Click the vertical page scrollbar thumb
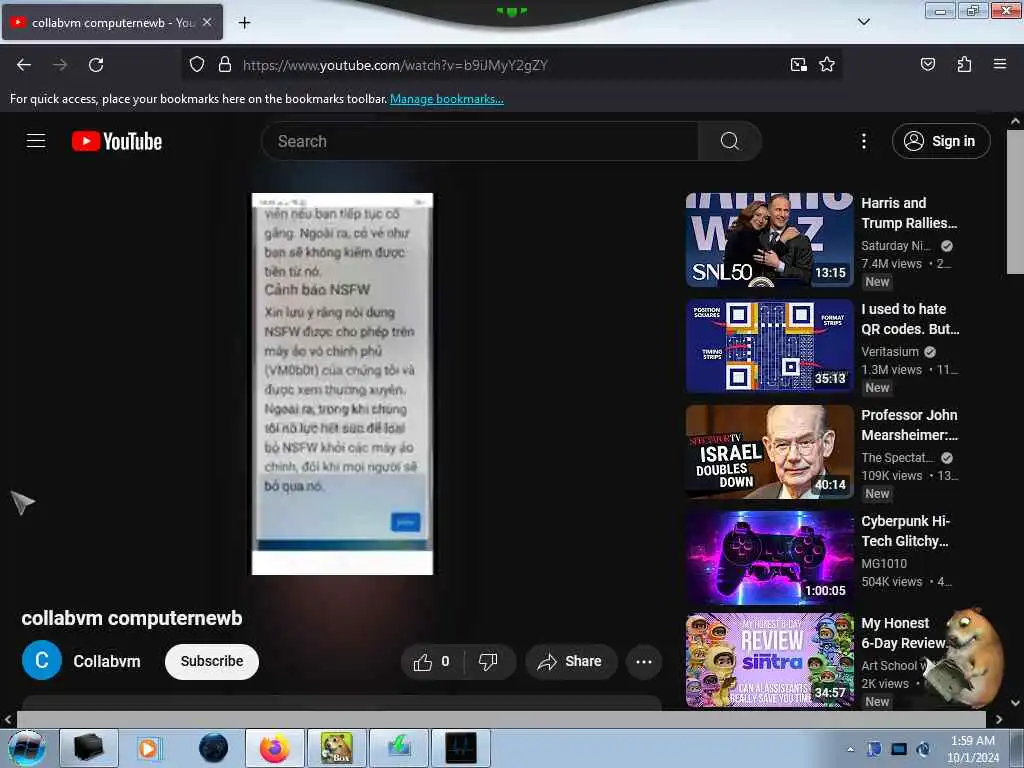This screenshot has height=768, width=1024. (1015, 202)
